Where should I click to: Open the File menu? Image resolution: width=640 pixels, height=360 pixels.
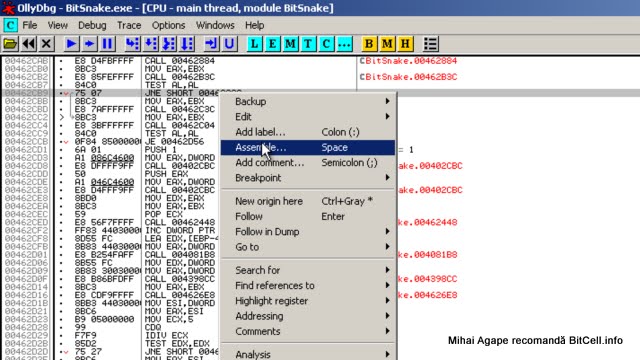(29, 25)
